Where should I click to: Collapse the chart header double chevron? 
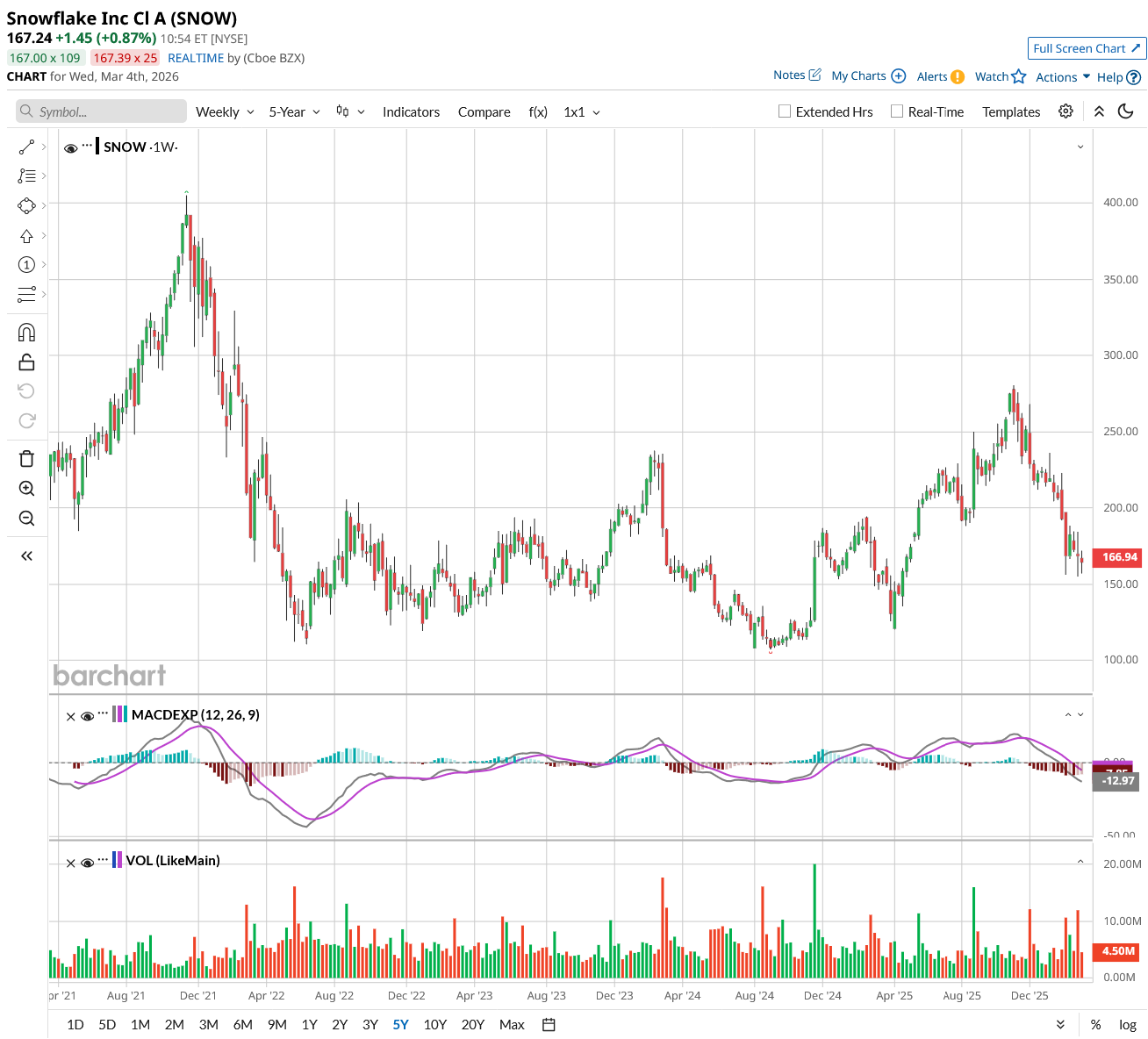pos(1099,111)
